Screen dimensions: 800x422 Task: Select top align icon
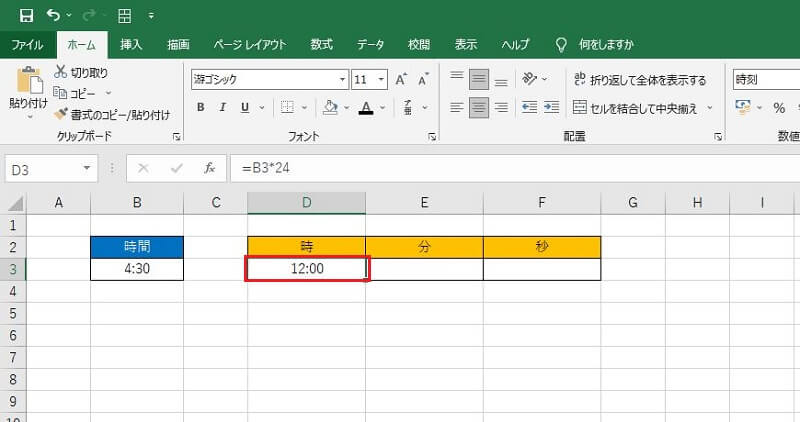(457, 78)
